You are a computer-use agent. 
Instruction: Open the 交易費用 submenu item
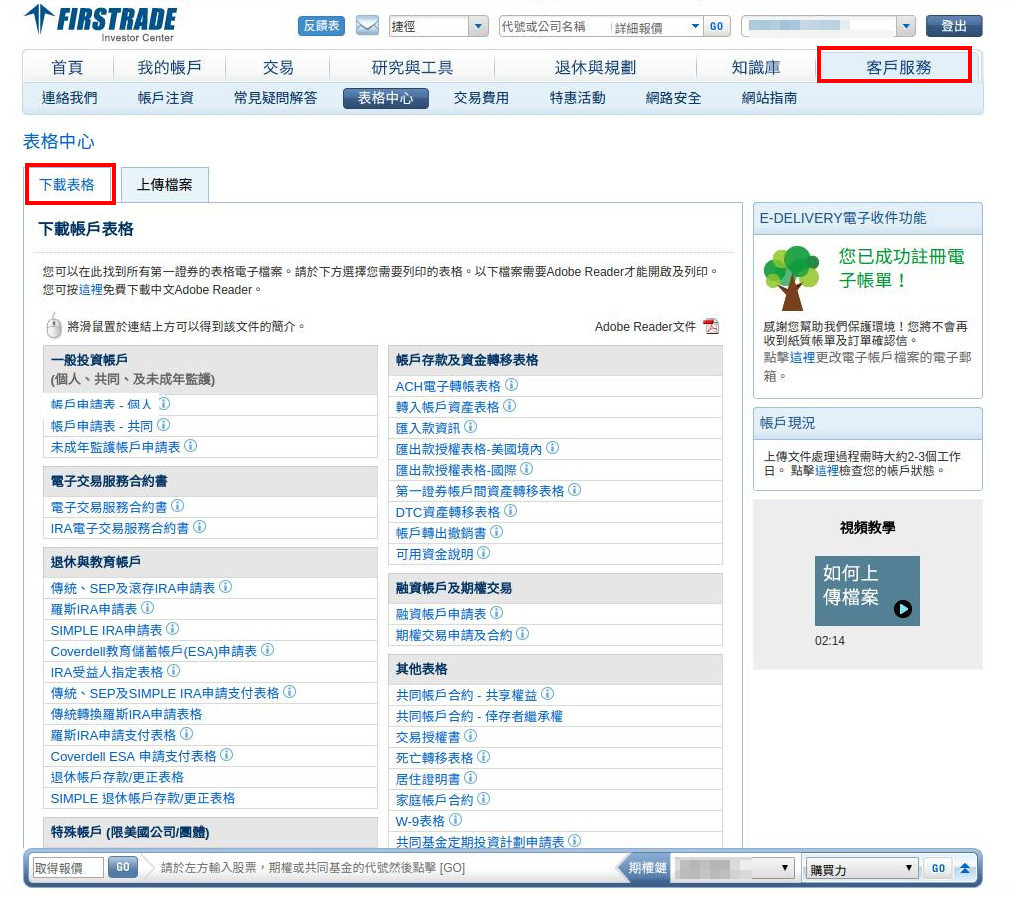pyautogui.click(x=481, y=98)
